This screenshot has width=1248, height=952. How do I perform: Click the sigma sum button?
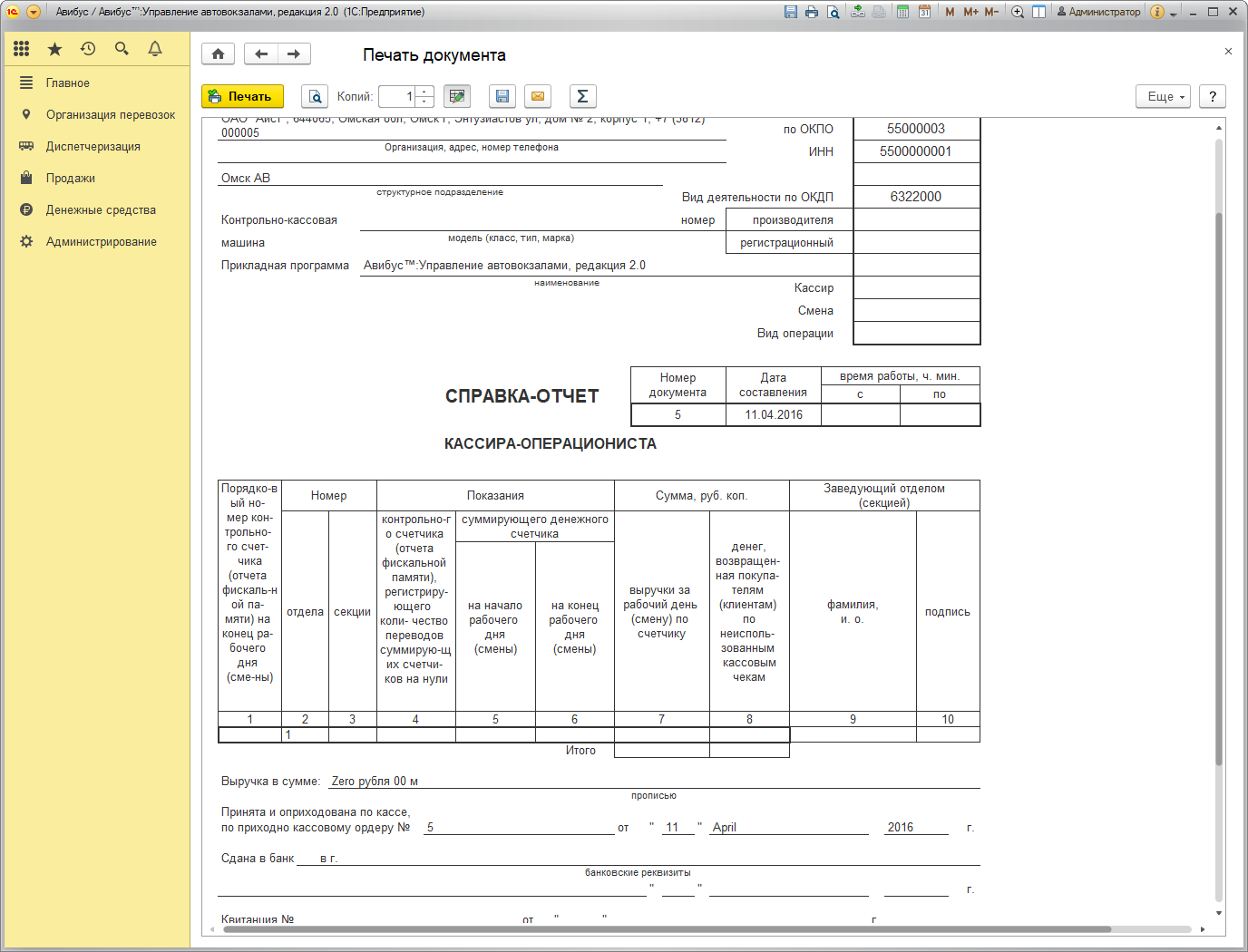point(582,96)
